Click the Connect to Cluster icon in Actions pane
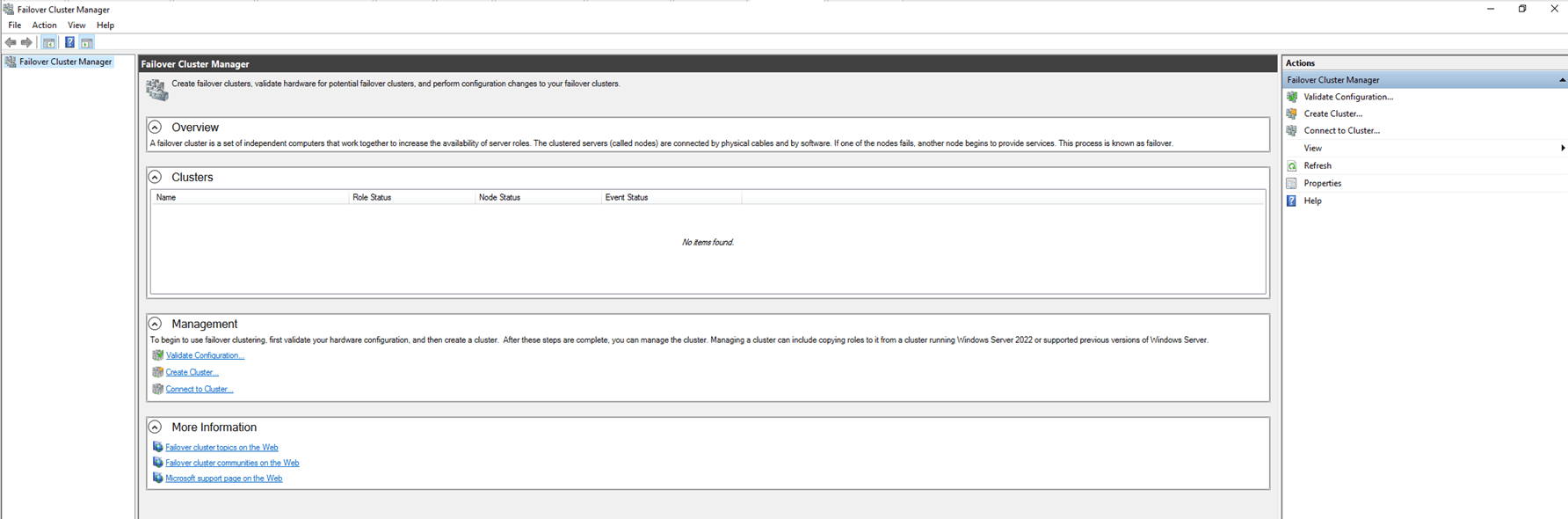Image resolution: width=1568 pixels, height=519 pixels. pyautogui.click(x=1292, y=130)
